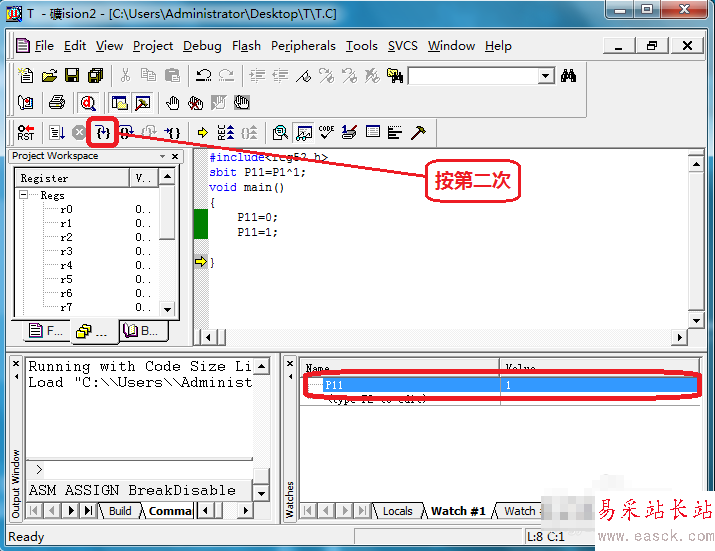Collapse the Regs tree node
Image resolution: width=715 pixels, height=551 pixels.
point(23,194)
